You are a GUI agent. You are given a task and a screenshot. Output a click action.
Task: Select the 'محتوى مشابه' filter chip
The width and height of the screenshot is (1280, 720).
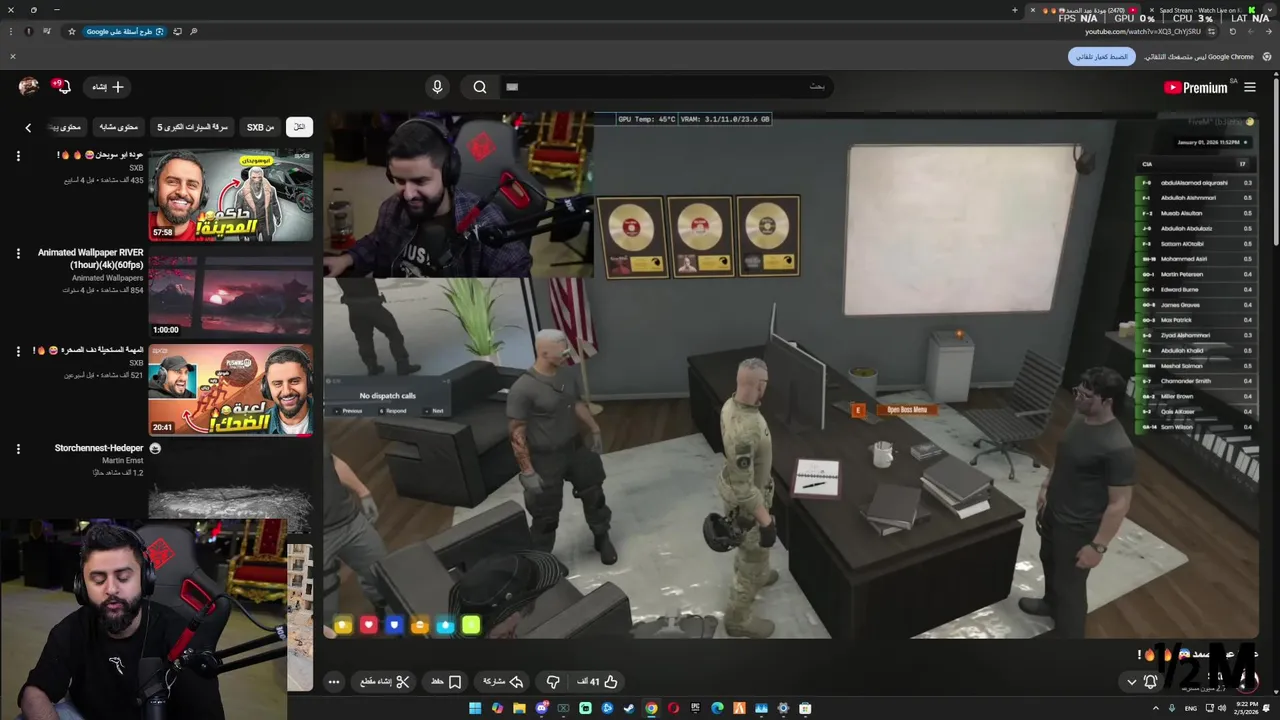[x=118, y=127]
